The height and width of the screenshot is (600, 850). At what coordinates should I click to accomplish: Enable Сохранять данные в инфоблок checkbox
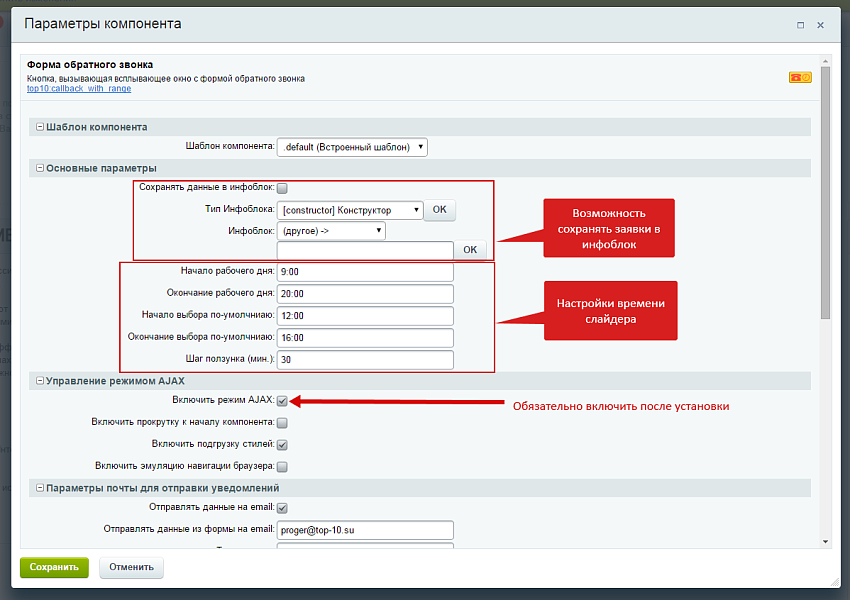[282, 188]
